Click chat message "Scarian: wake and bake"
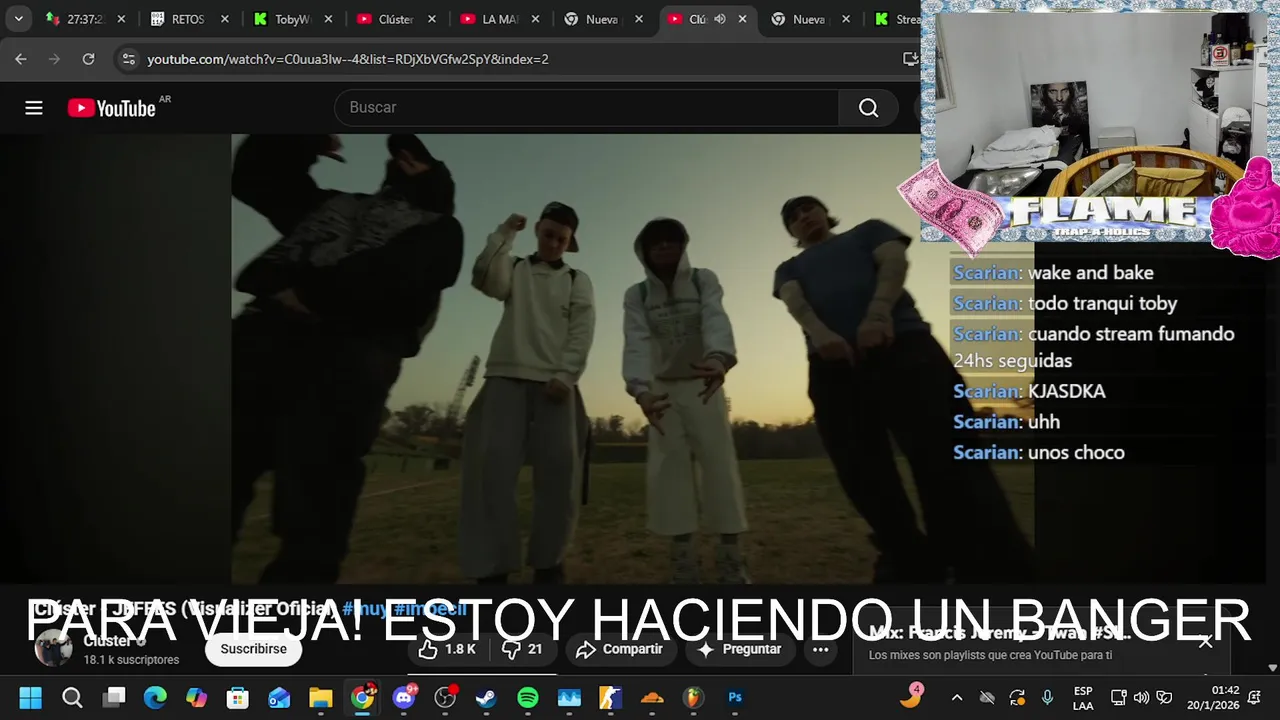Screen dimensions: 1280x720 coord(1054,272)
